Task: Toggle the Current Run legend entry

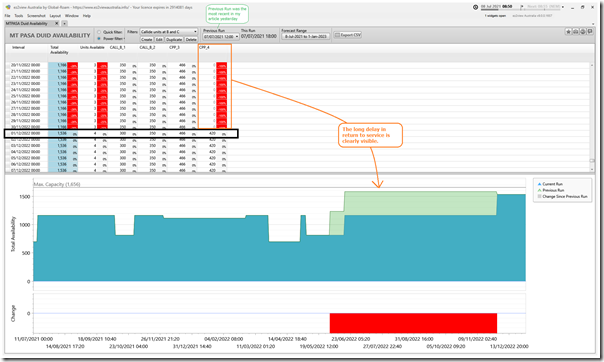Action: [x=550, y=184]
